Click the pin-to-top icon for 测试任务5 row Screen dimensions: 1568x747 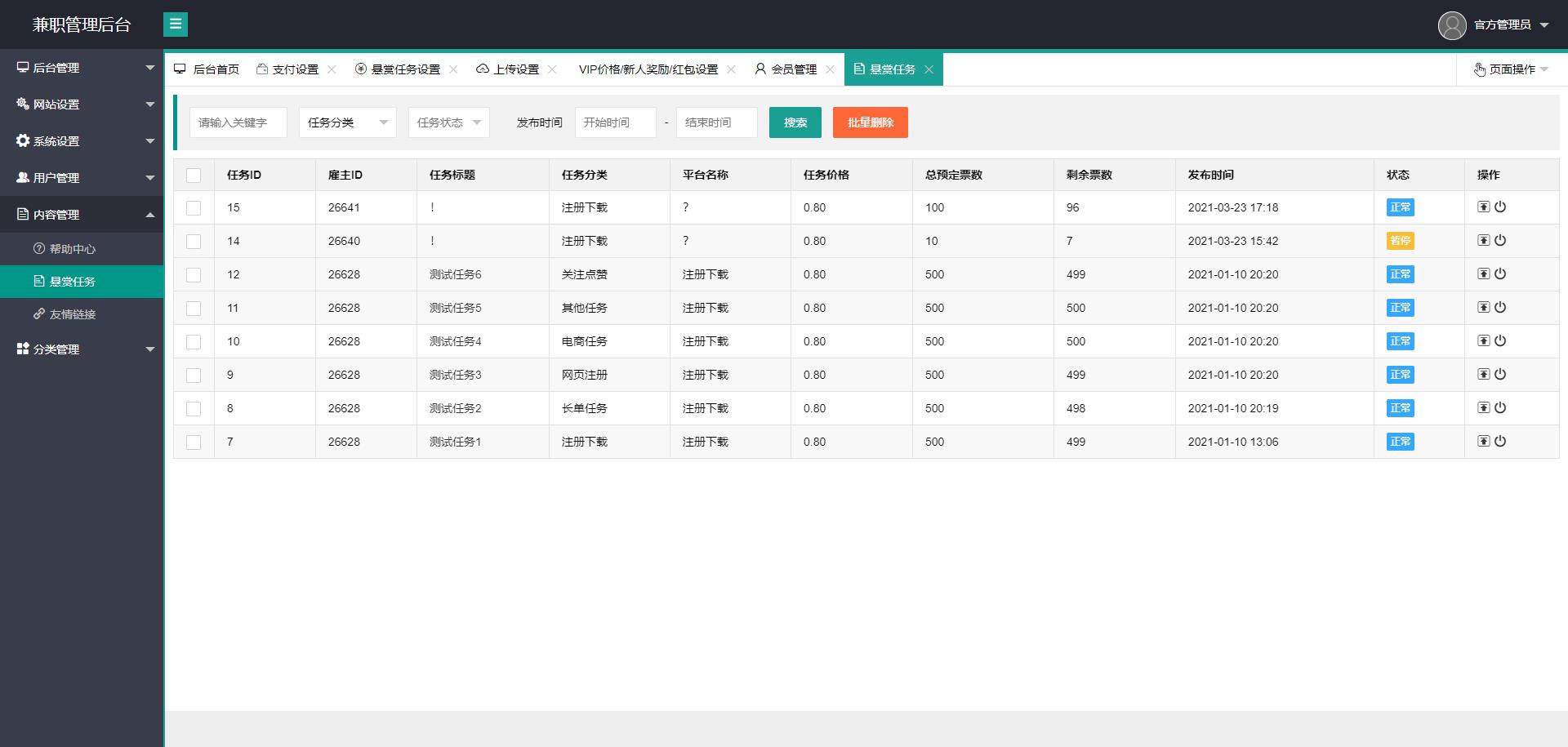(1483, 308)
